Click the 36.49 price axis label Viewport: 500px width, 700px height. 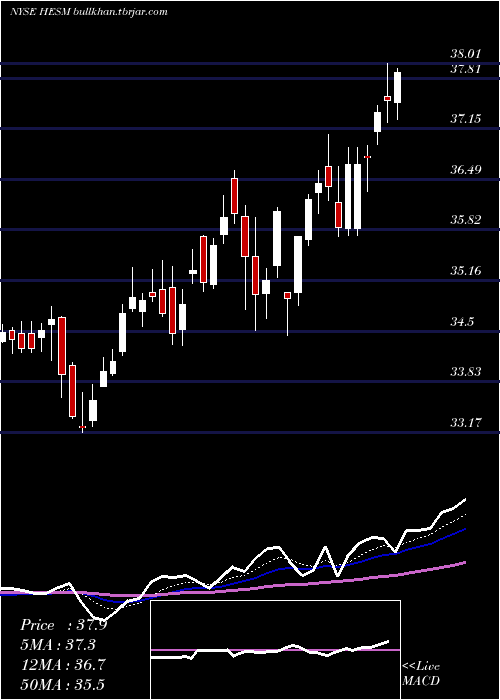(x=466, y=170)
